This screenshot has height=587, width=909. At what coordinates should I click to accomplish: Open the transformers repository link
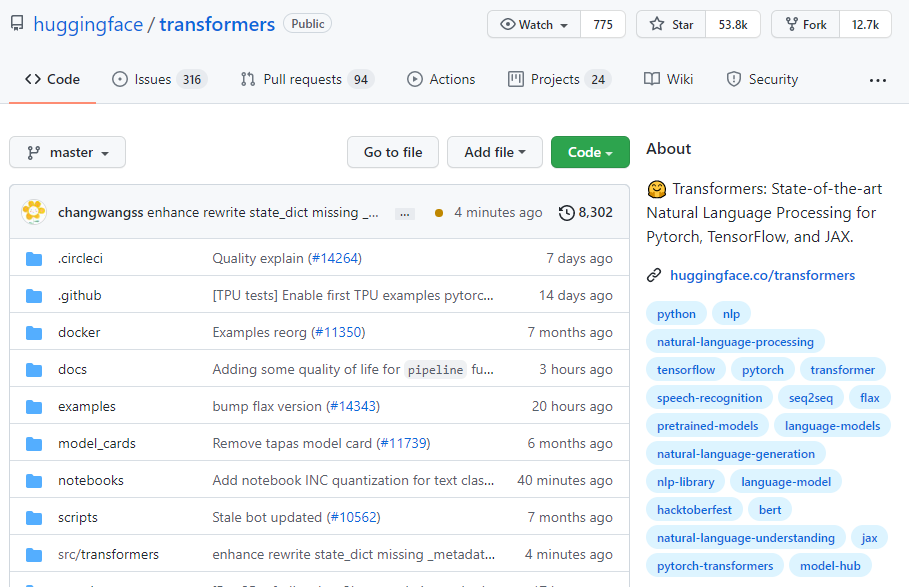click(217, 24)
